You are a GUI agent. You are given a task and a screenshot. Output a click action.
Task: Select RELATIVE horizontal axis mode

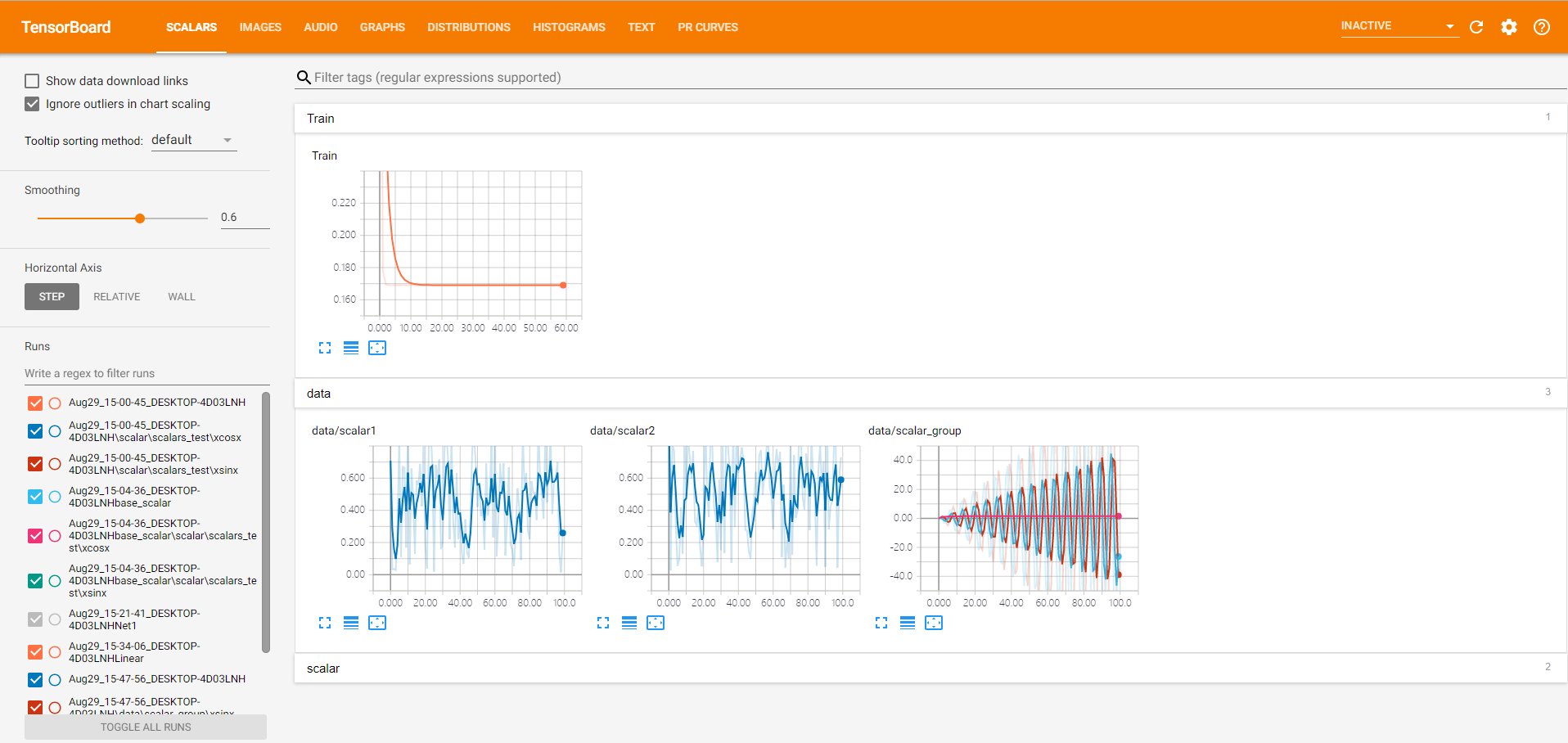coord(116,297)
